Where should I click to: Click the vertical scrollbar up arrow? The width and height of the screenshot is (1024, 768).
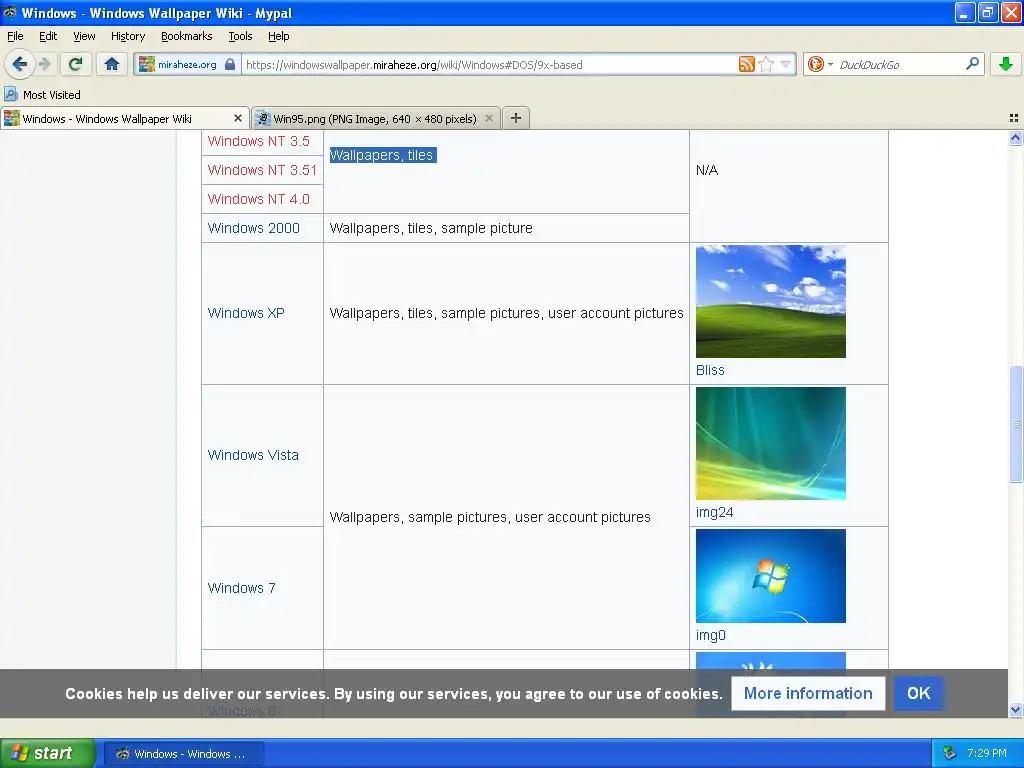(1016, 137)
